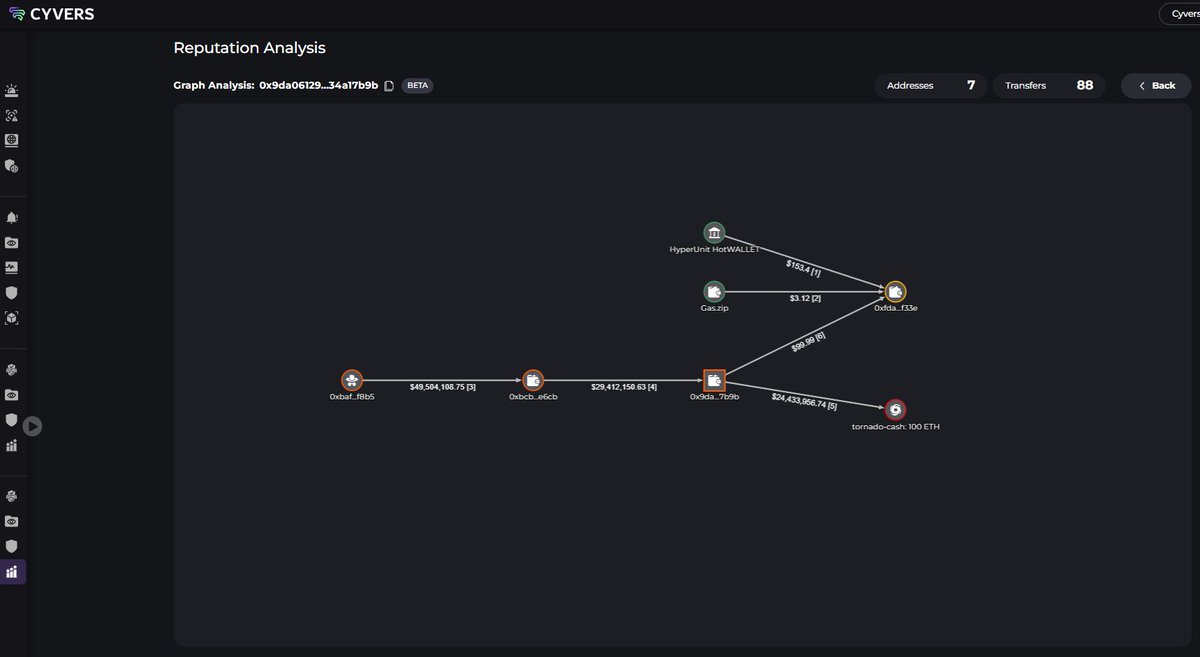Expand the sidebar with the arrow button

[x=33, y=426]
